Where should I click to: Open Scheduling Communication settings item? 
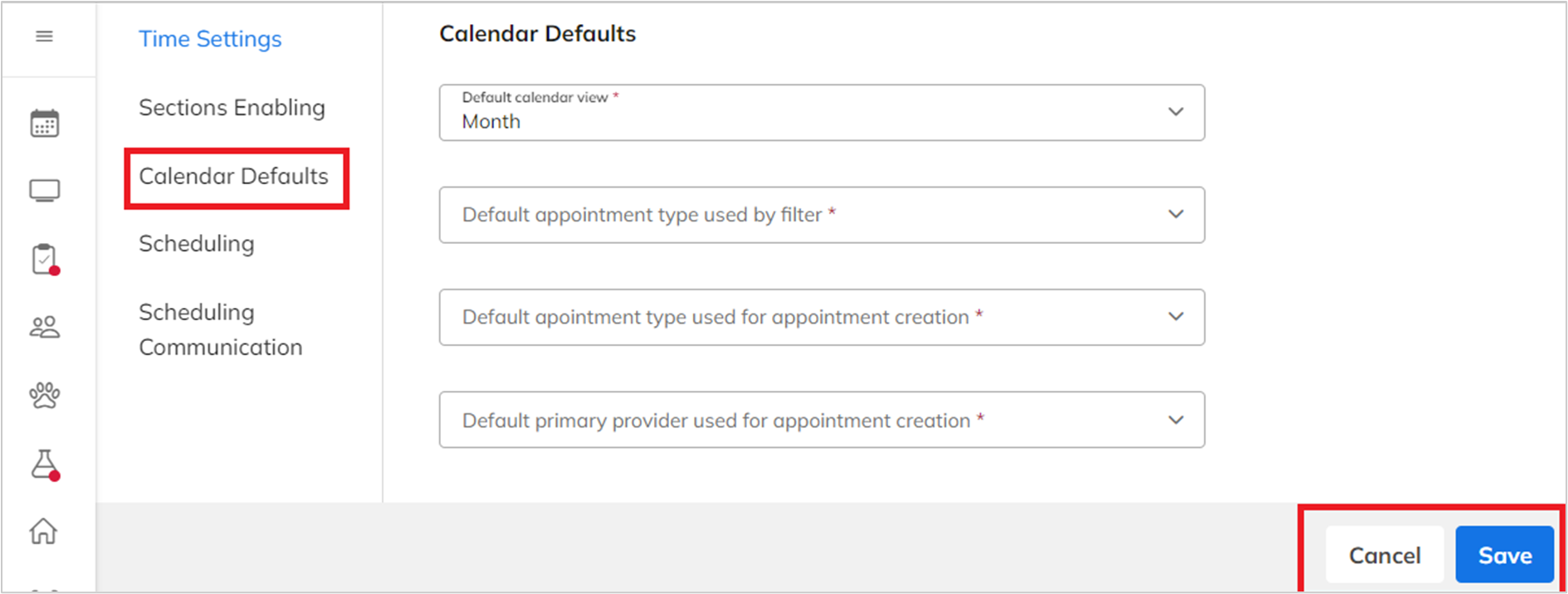tap(221, 329)
